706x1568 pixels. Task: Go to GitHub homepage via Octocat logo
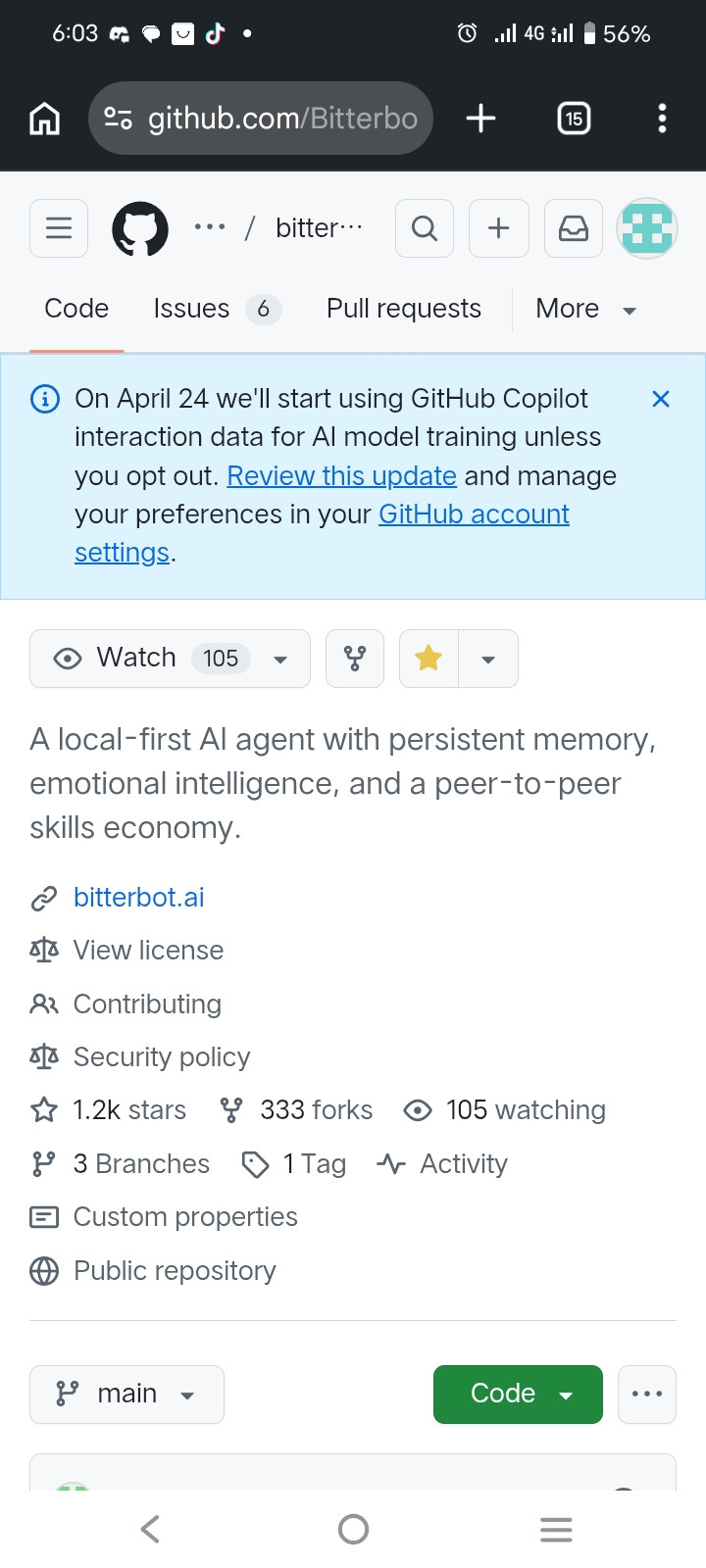[140, 228]
